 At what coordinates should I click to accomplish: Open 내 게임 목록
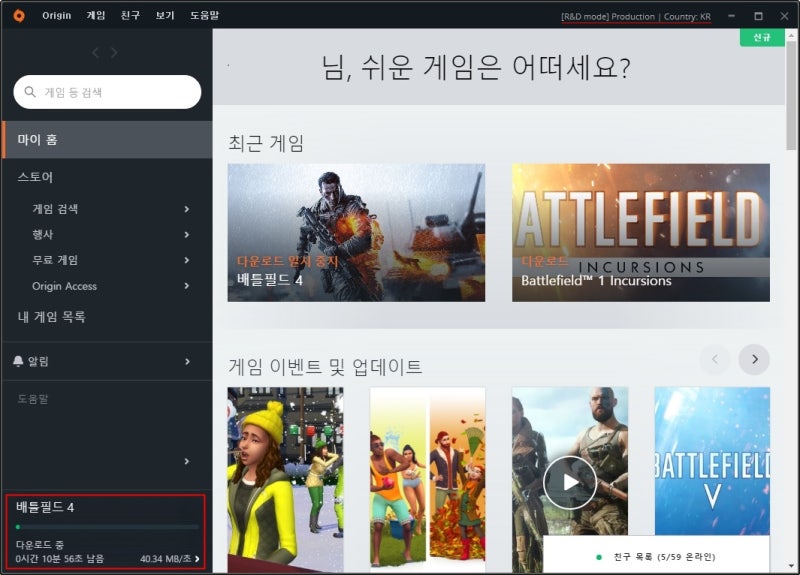coord(52,317)
